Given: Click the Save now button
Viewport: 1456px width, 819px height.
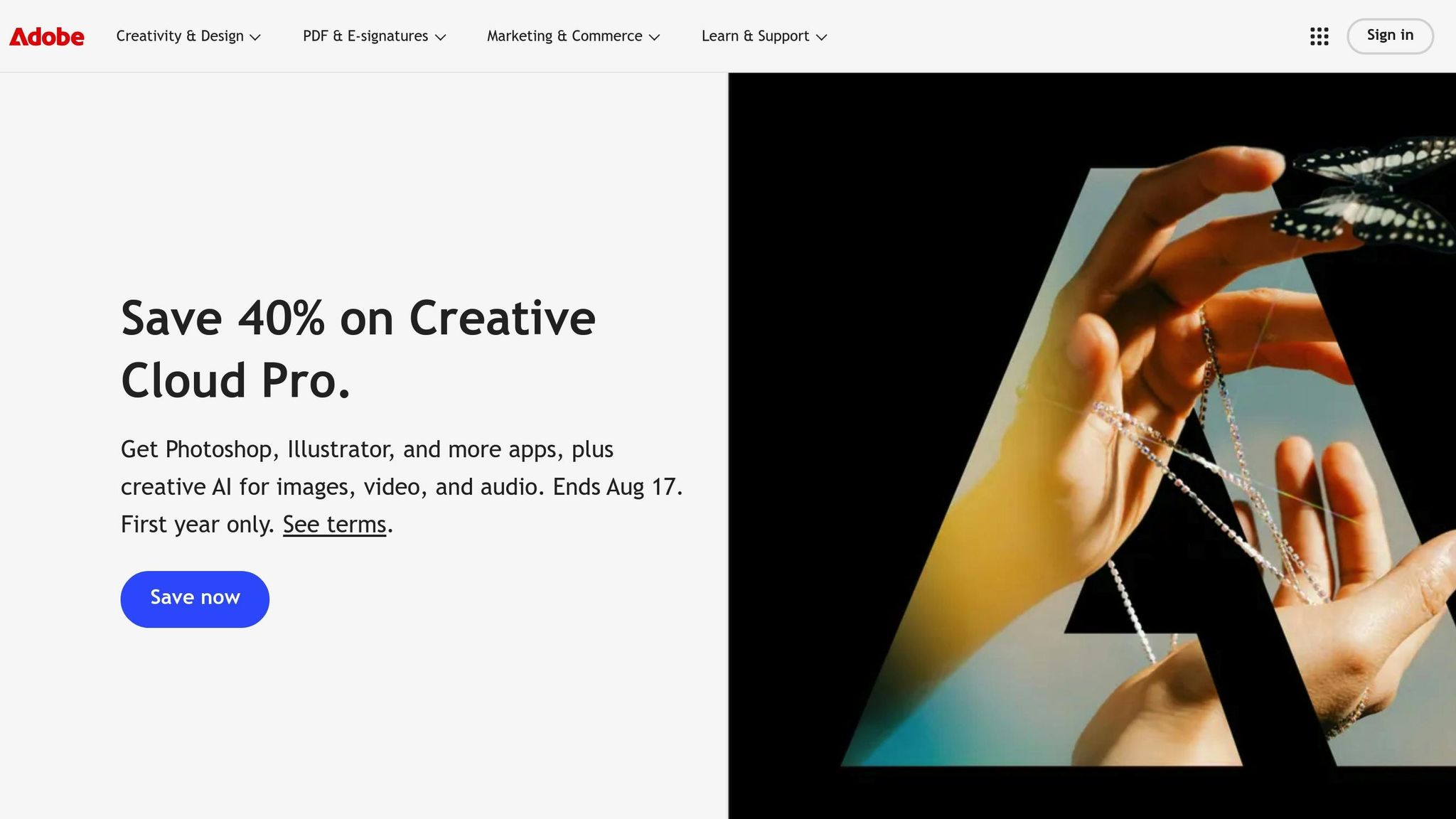Looking at the screenshot, I should click(x=194, y=598).
